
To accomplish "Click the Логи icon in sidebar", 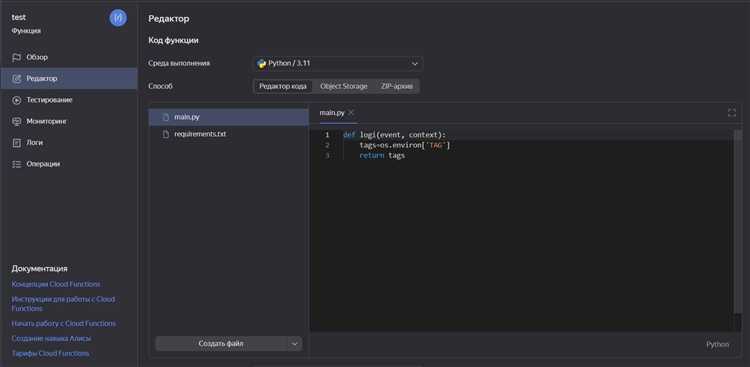I will point(17,143).
